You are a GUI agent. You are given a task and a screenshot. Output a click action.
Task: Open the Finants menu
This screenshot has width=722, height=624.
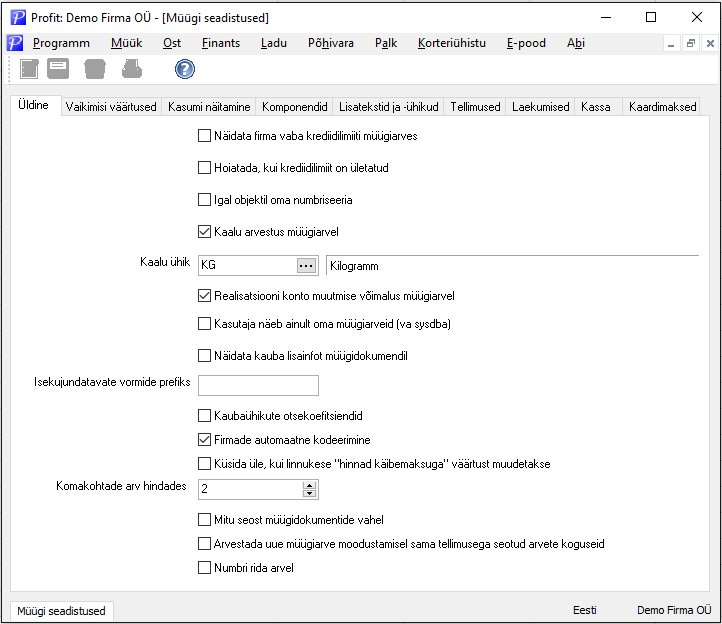click(x=221, y=43)
